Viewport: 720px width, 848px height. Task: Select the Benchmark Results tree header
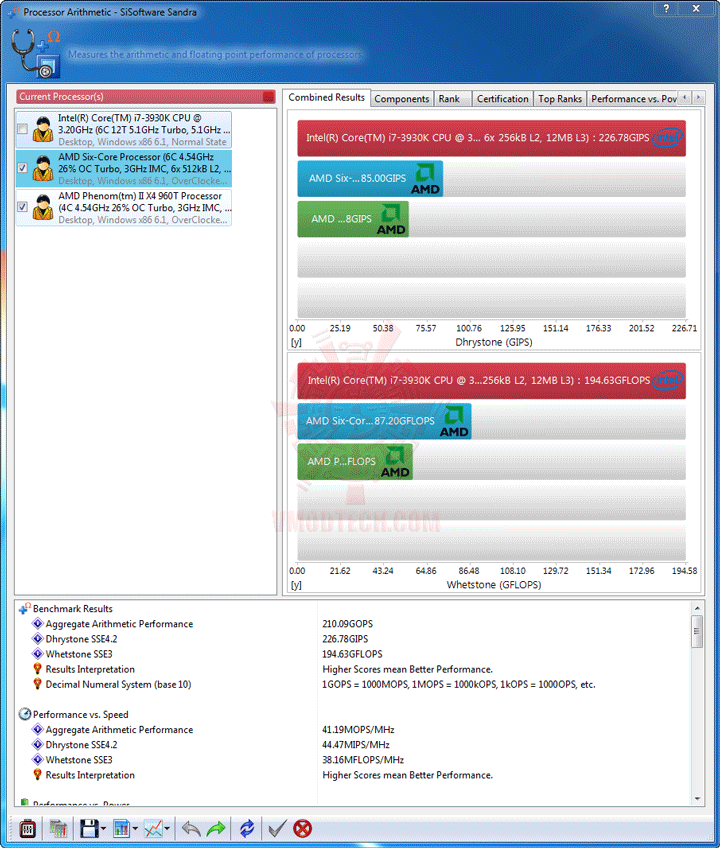[72, 609]
